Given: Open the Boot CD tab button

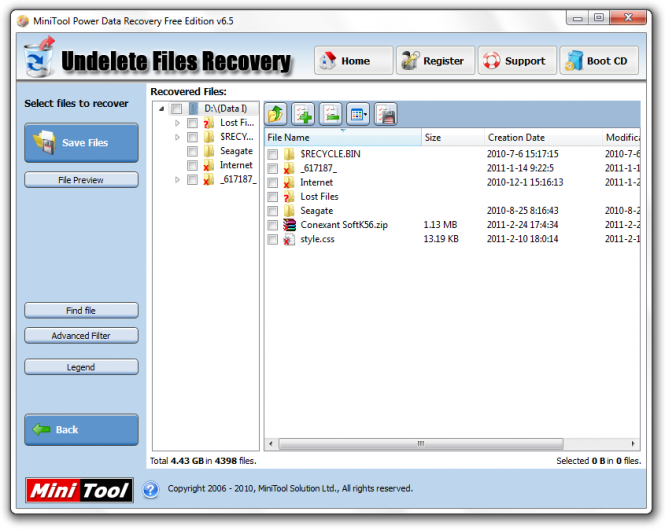Looking at the screenshot, I should [599, 61].
